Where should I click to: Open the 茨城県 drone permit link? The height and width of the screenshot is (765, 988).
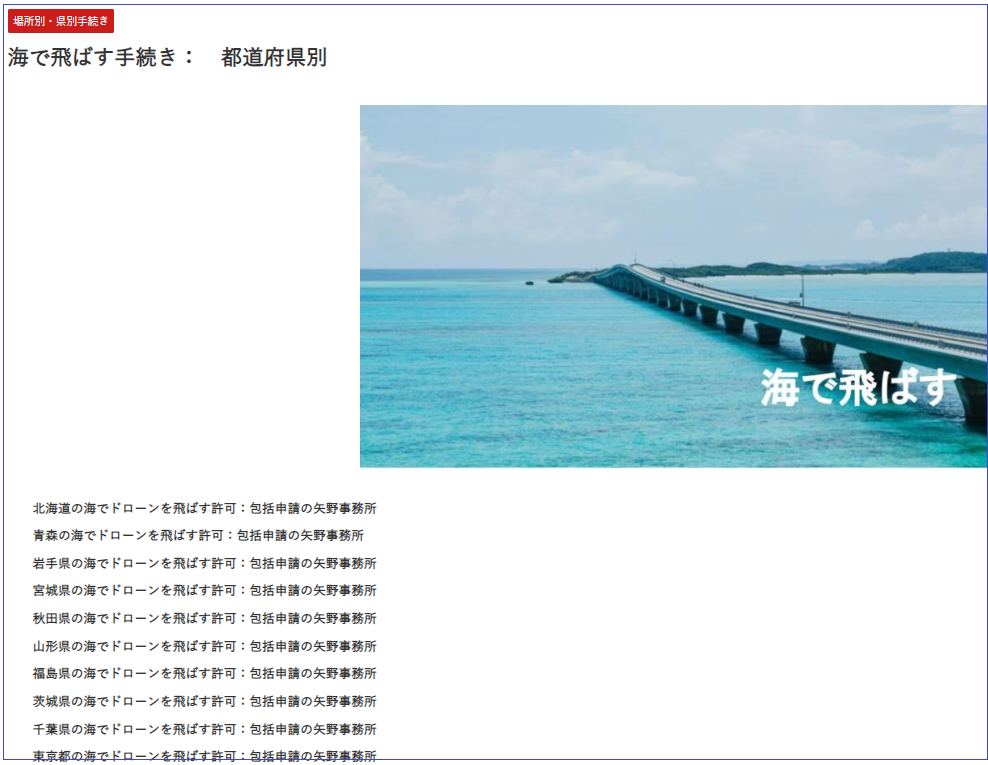click(204, 702)
